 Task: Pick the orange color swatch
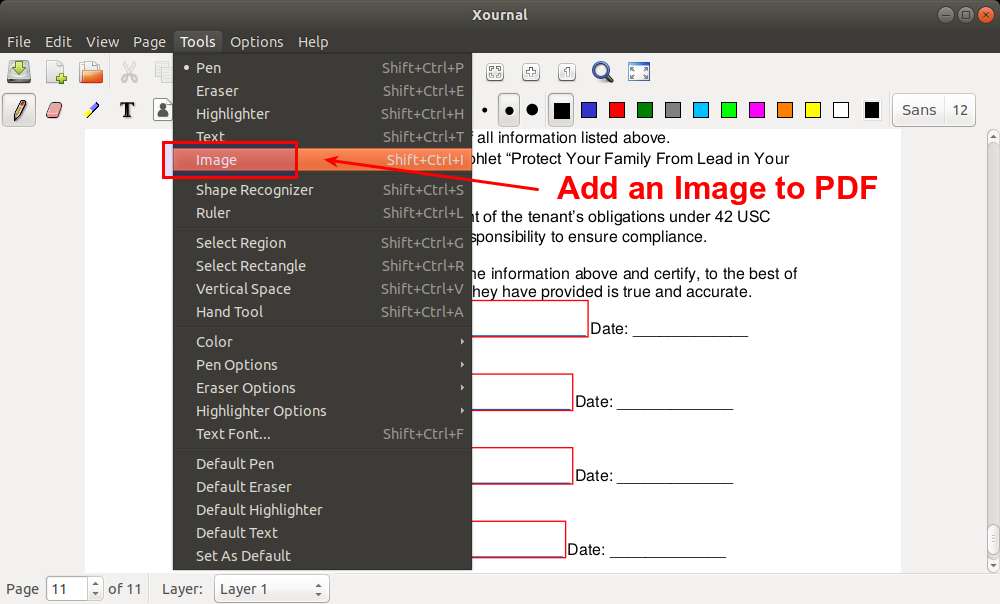point(785,110)
